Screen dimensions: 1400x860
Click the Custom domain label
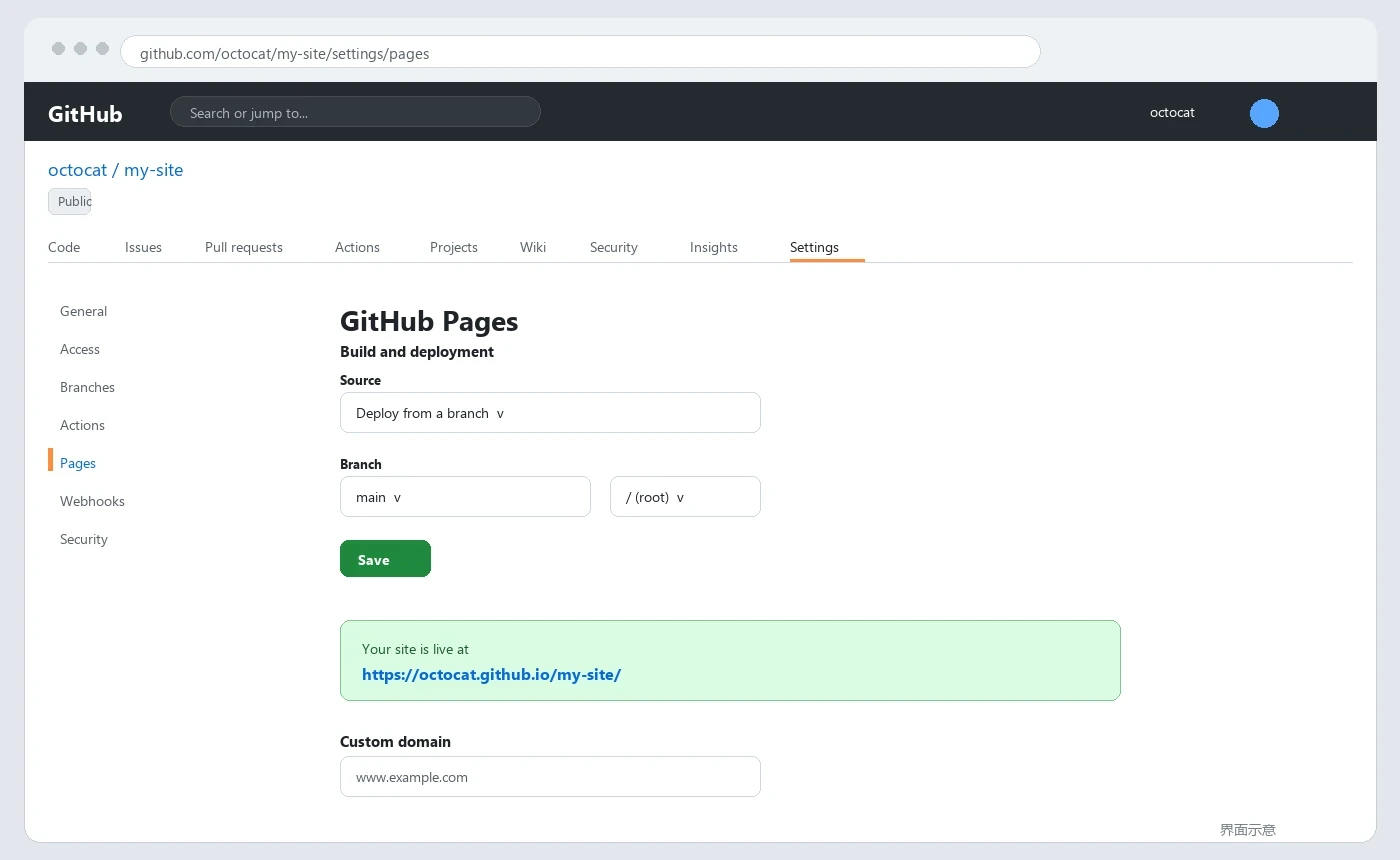click(x=395, y=742)
